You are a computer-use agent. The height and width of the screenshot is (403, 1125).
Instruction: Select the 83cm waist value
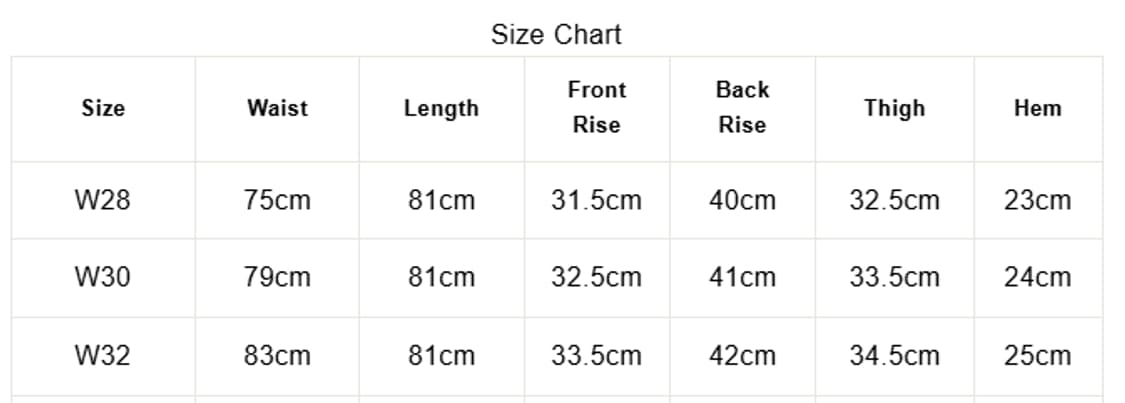pyautogui.click(x=277, y=355)
